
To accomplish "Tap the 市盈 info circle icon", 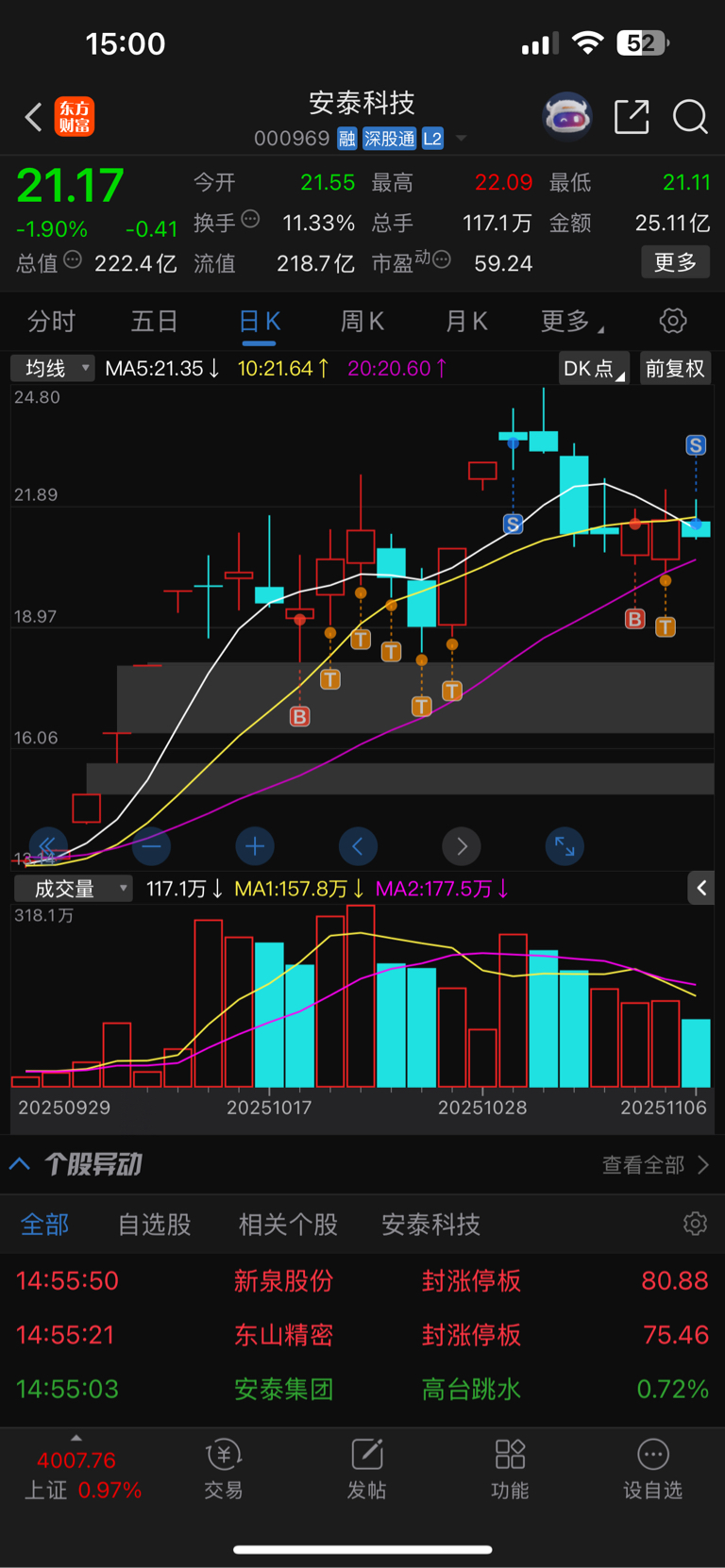I will pos(441,259).
